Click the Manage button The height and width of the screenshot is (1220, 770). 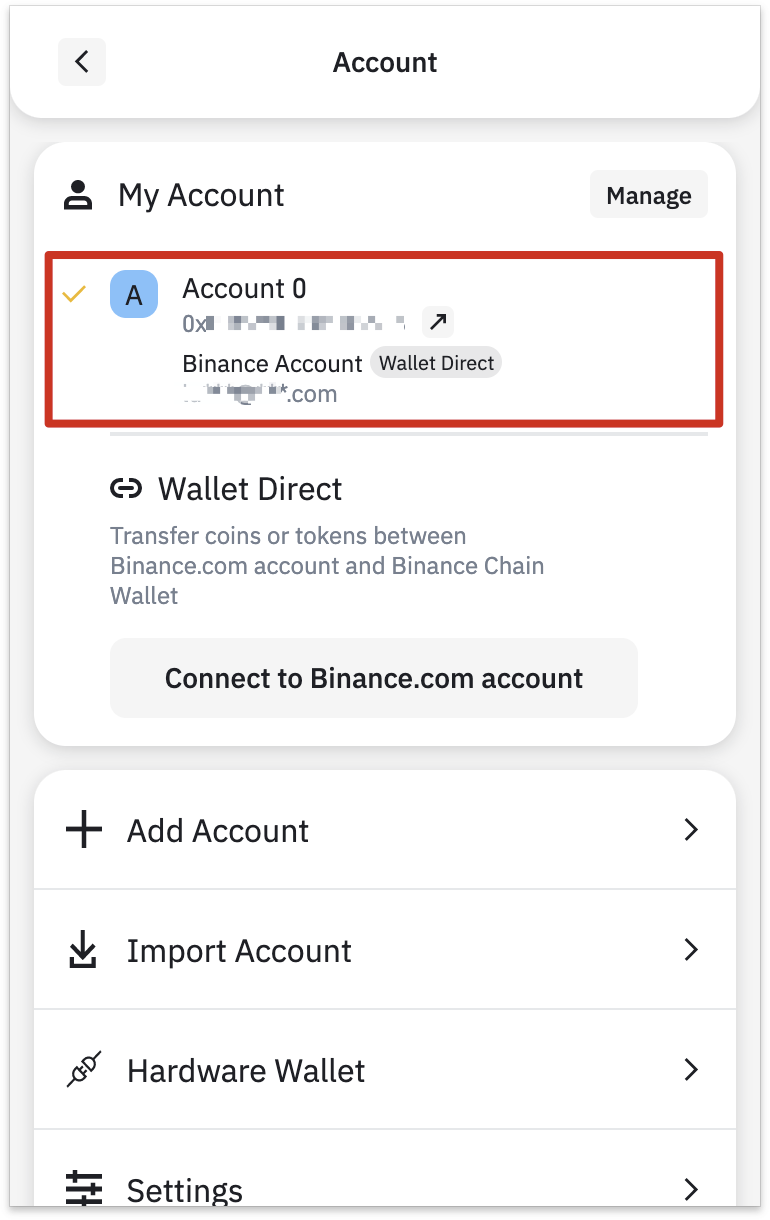coord(649,195)
